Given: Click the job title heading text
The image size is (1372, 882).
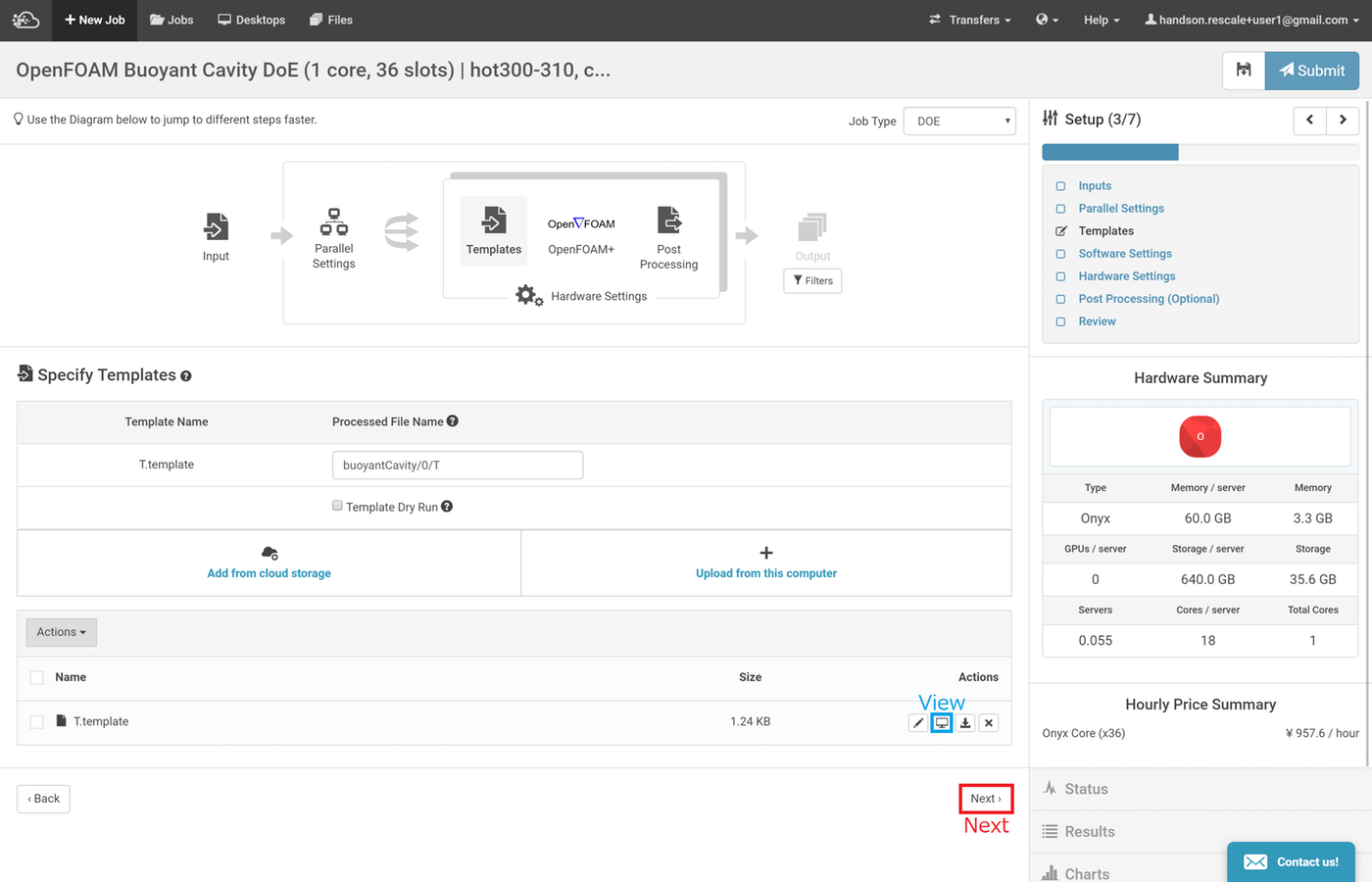Looking at the screenshot, I should 314,71.
